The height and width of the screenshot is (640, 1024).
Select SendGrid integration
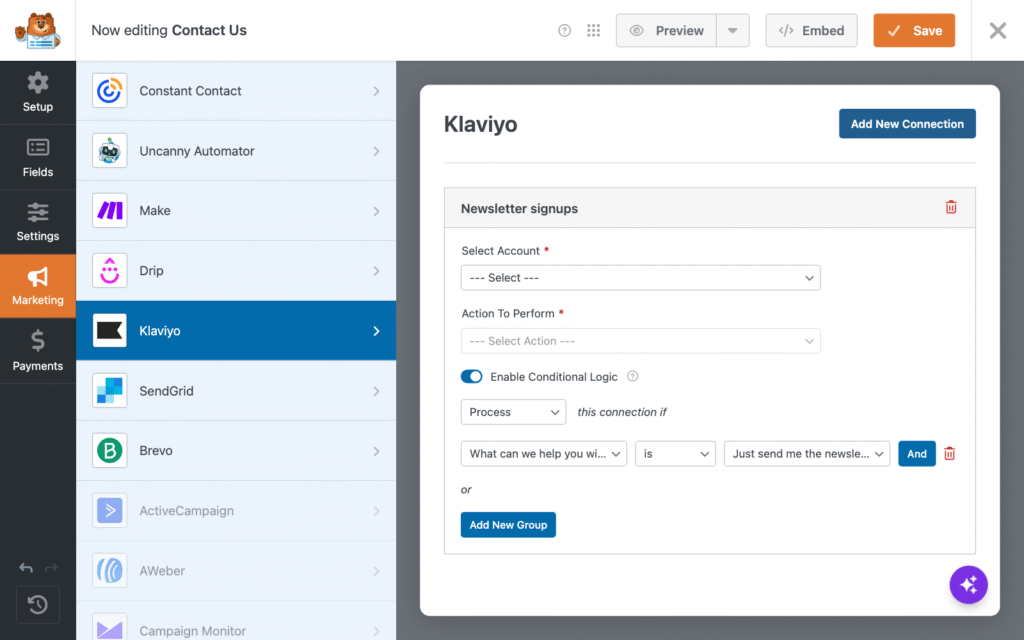pos(236,391)
